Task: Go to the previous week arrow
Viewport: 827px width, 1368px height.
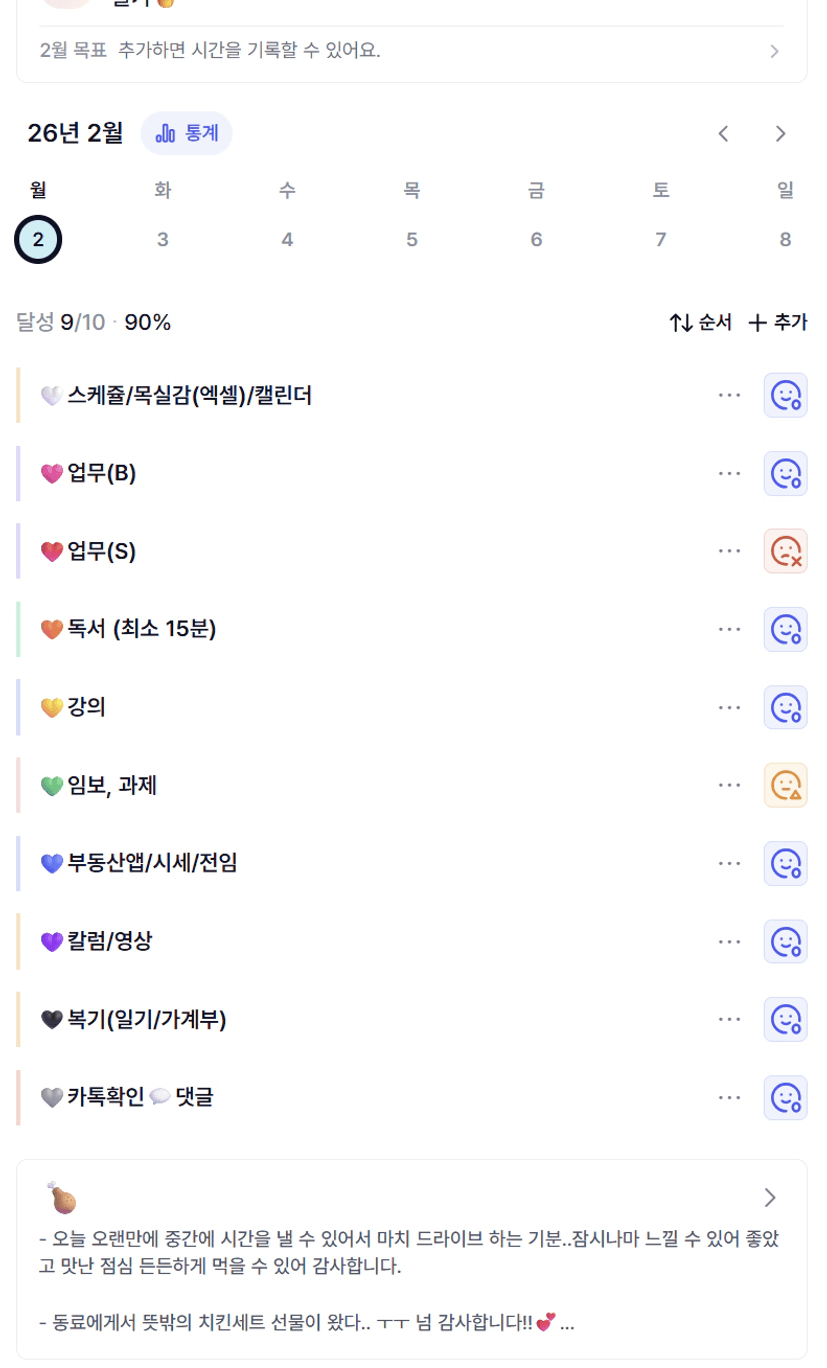Action: pos(723,134)
